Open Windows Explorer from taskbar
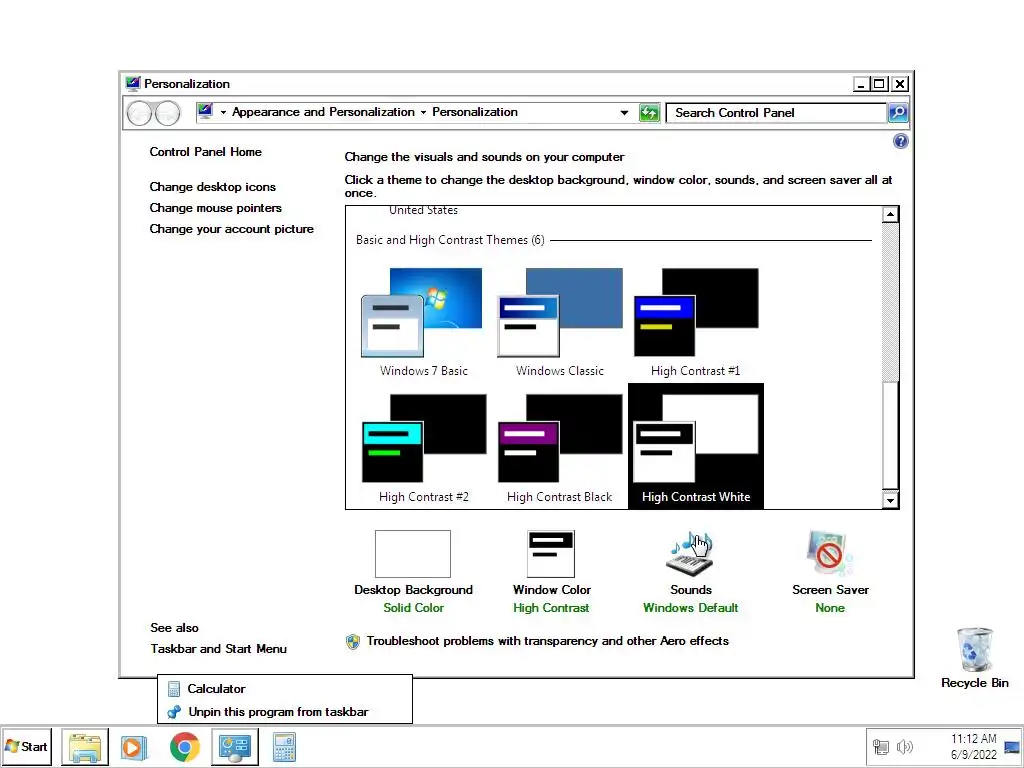Screen dimensions: 1024x768 tap(85, 747)
